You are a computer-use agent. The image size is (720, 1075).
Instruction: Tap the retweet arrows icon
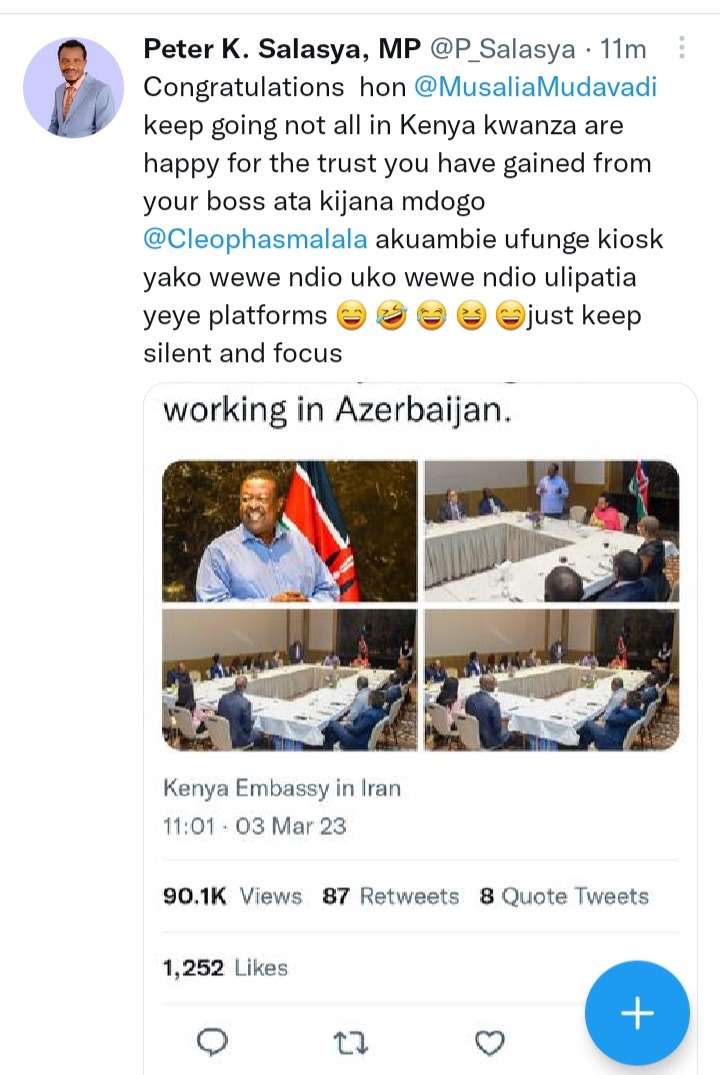click(x=351, y=1043)
